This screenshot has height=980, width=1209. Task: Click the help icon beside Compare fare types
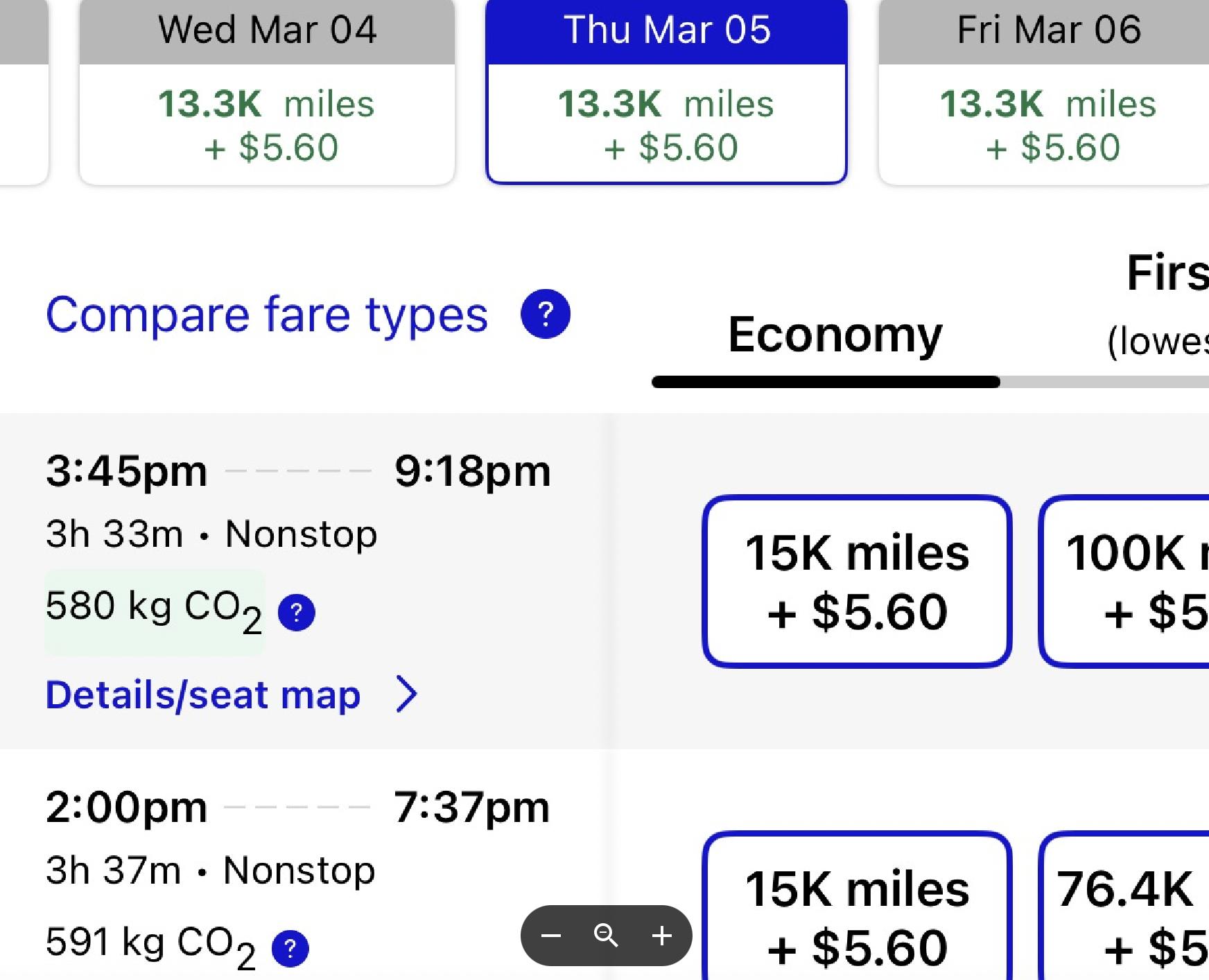[x=546, y=314]
